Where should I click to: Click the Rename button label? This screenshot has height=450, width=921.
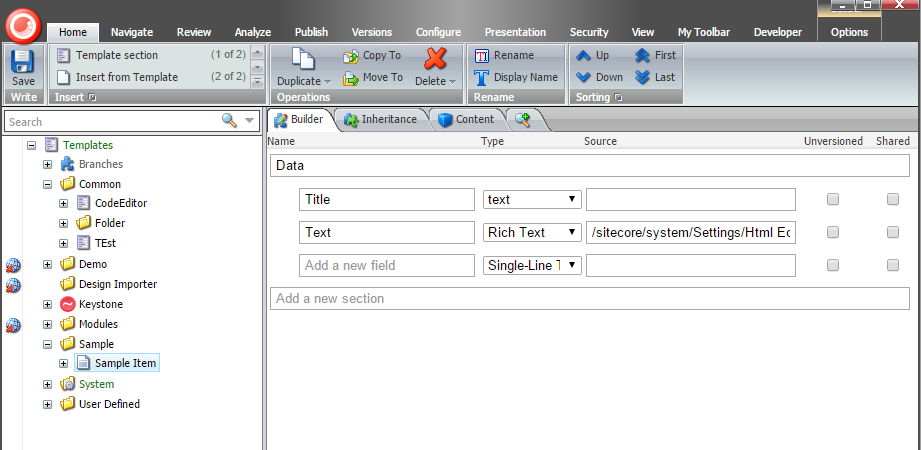click(x=514, y=56)
